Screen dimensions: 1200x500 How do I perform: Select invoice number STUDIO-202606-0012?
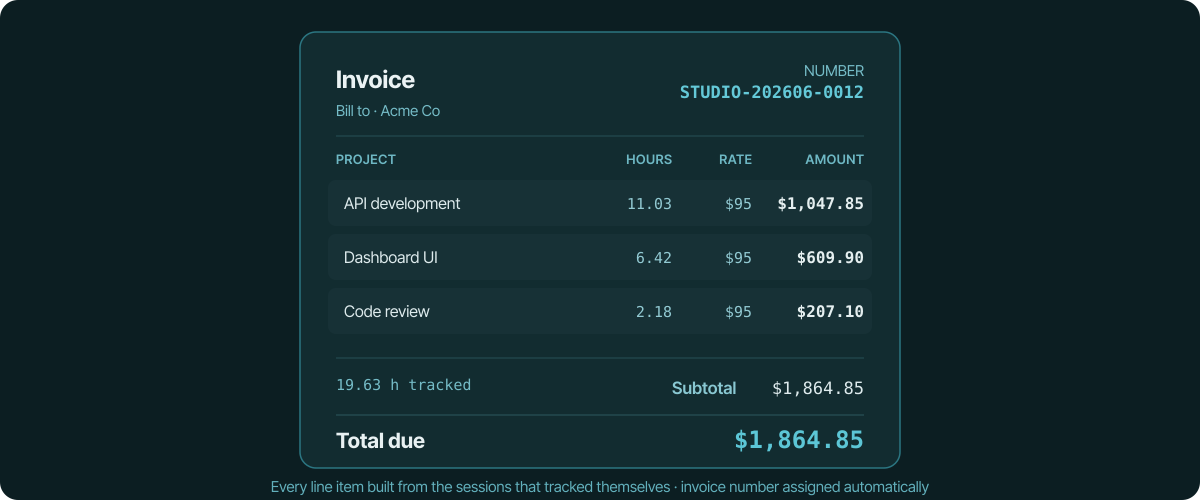click(x=772, y=92)
